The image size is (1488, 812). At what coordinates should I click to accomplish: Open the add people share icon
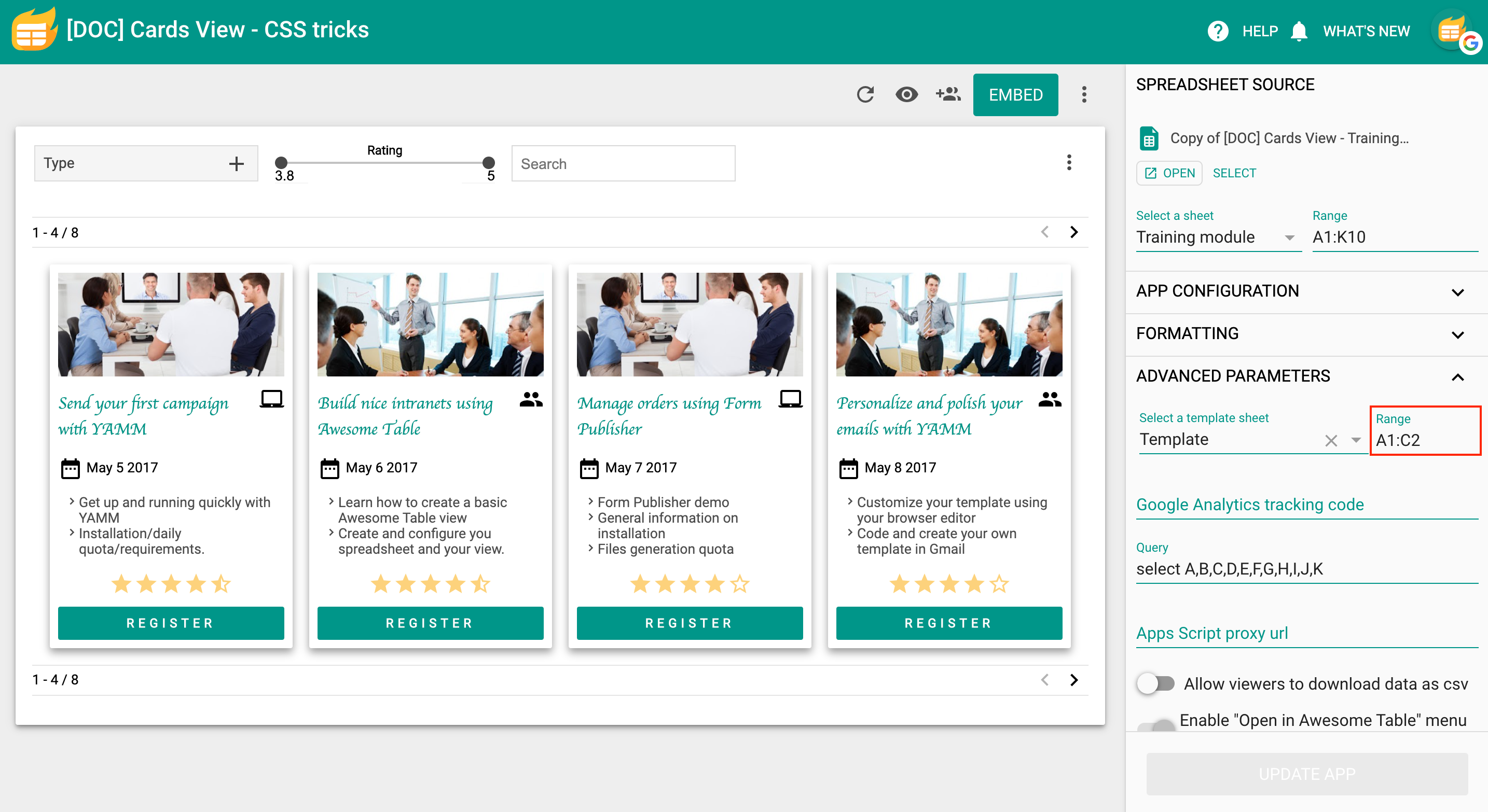tap(948, 94)
